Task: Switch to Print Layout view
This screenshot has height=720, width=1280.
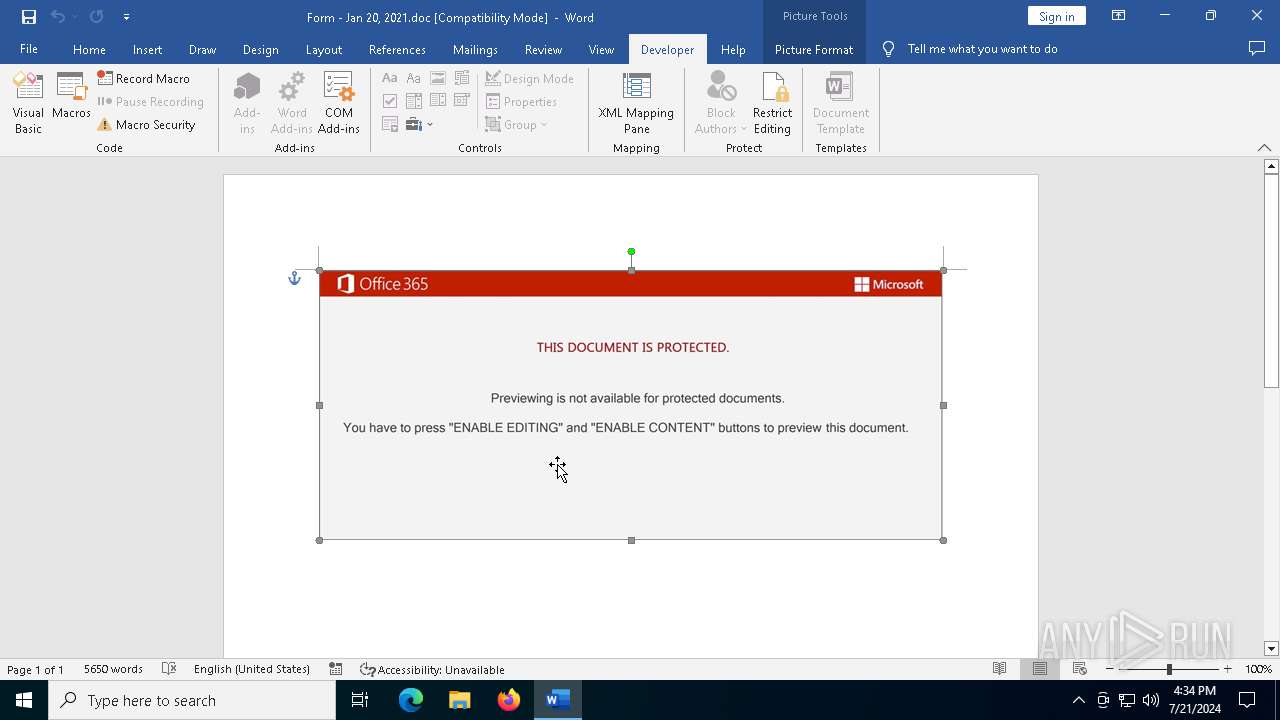Action: 1040,669
